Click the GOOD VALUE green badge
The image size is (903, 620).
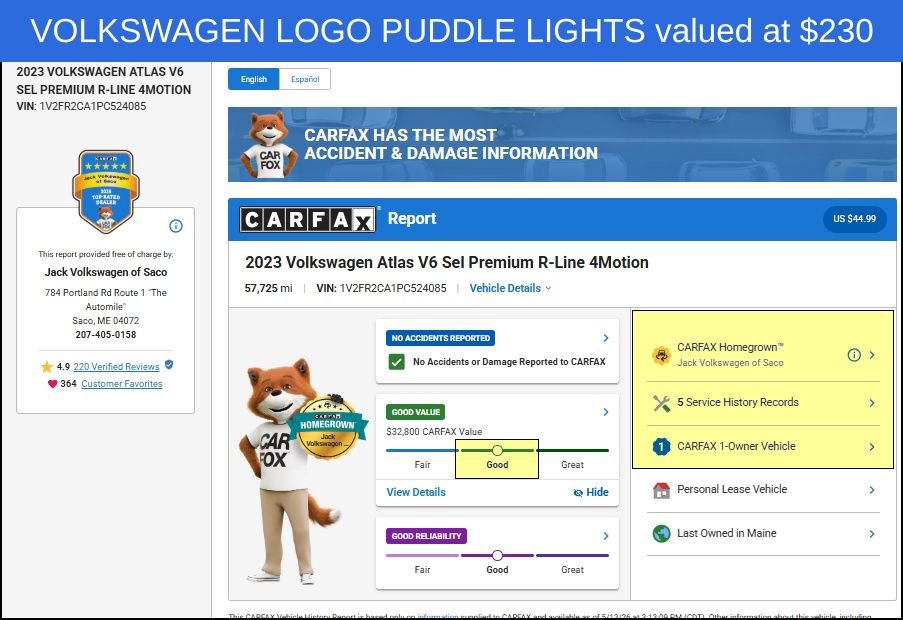click(416, 412)
